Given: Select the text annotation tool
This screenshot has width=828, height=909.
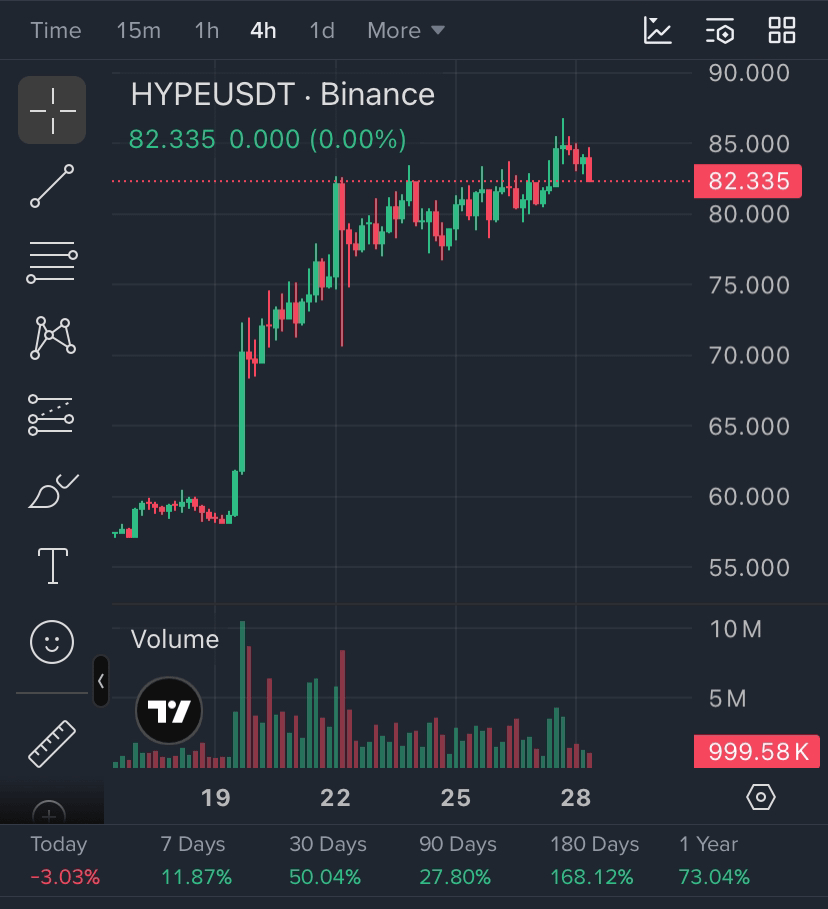Looking at the screenshot, I should click(53, 566).
